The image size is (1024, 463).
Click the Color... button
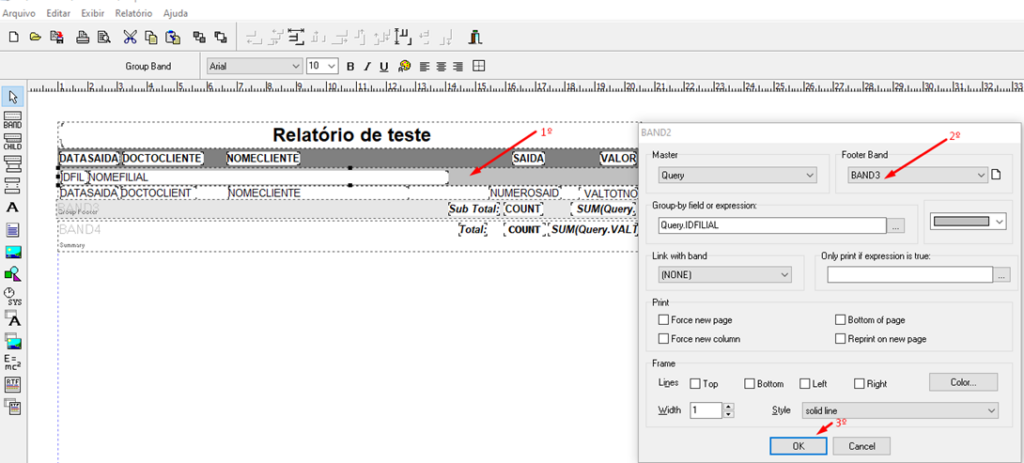pos(964,382)
